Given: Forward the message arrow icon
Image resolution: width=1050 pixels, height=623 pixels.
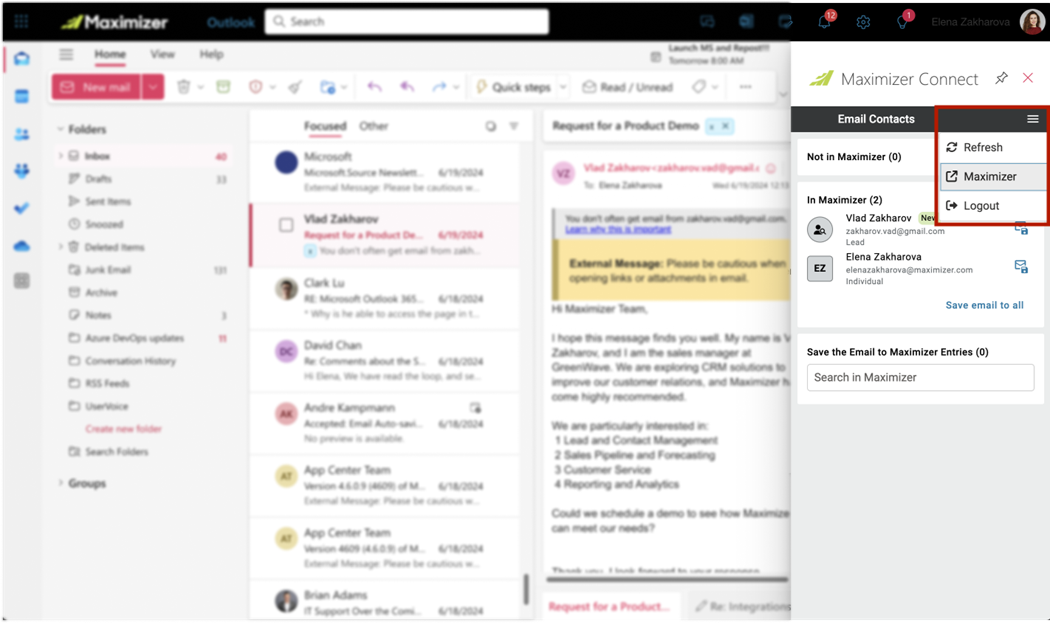Looking at the screenshot, I should click(439, 87).
